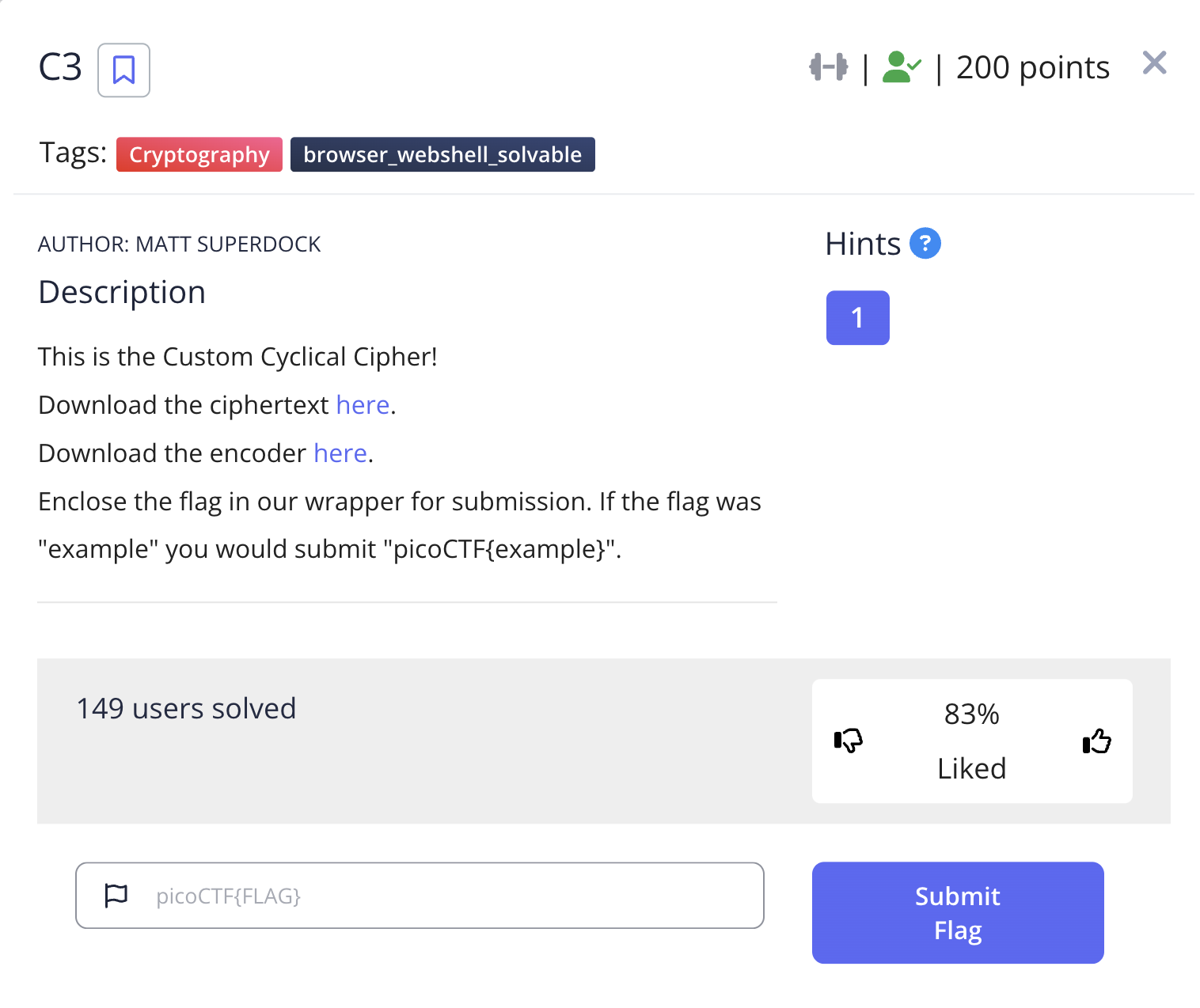Like challenge with thumbs-up icon
The height and width of the screenshot is (1008, 1200).
coord(1096,741)
